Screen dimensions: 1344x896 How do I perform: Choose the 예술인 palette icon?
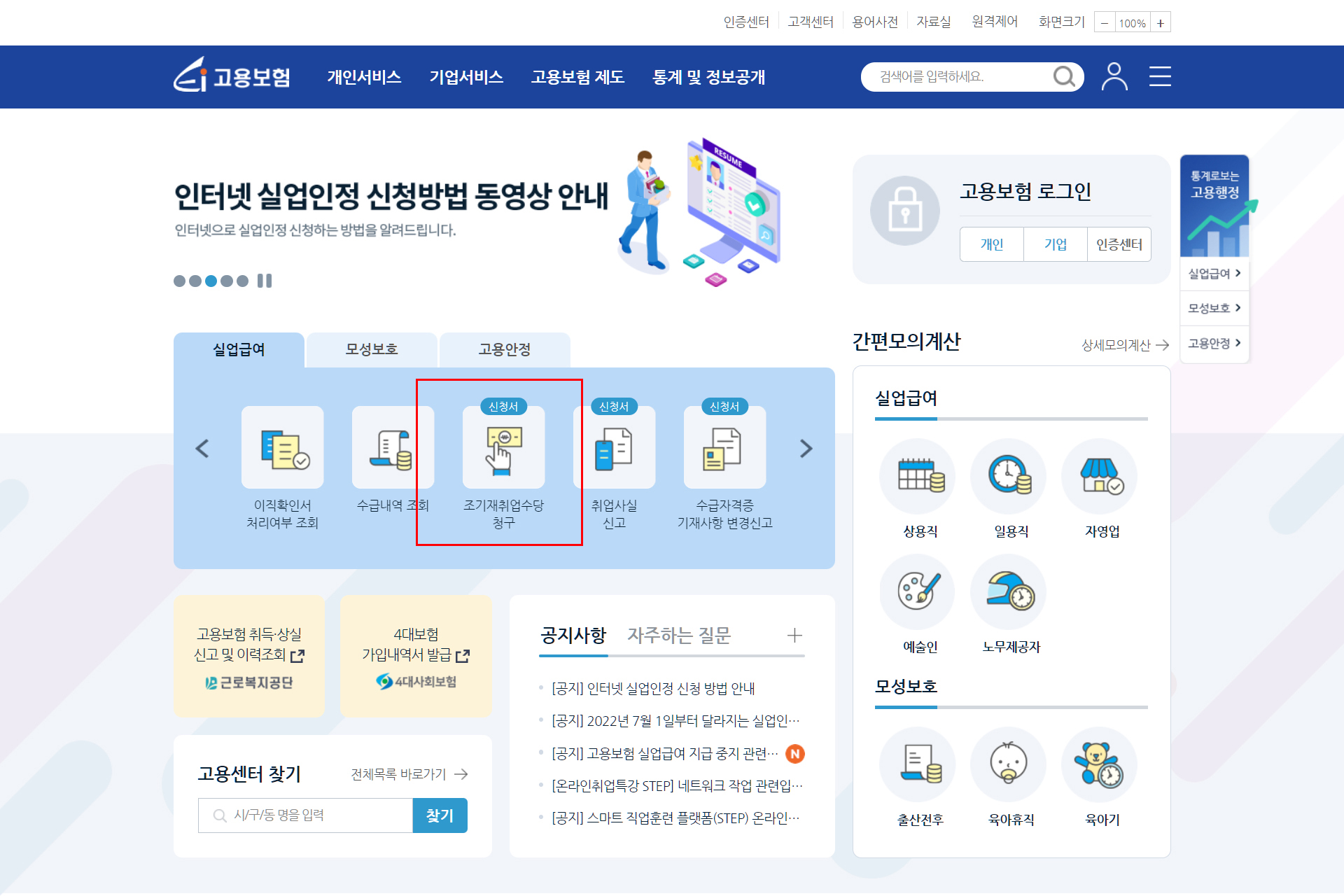click(920, 591)
